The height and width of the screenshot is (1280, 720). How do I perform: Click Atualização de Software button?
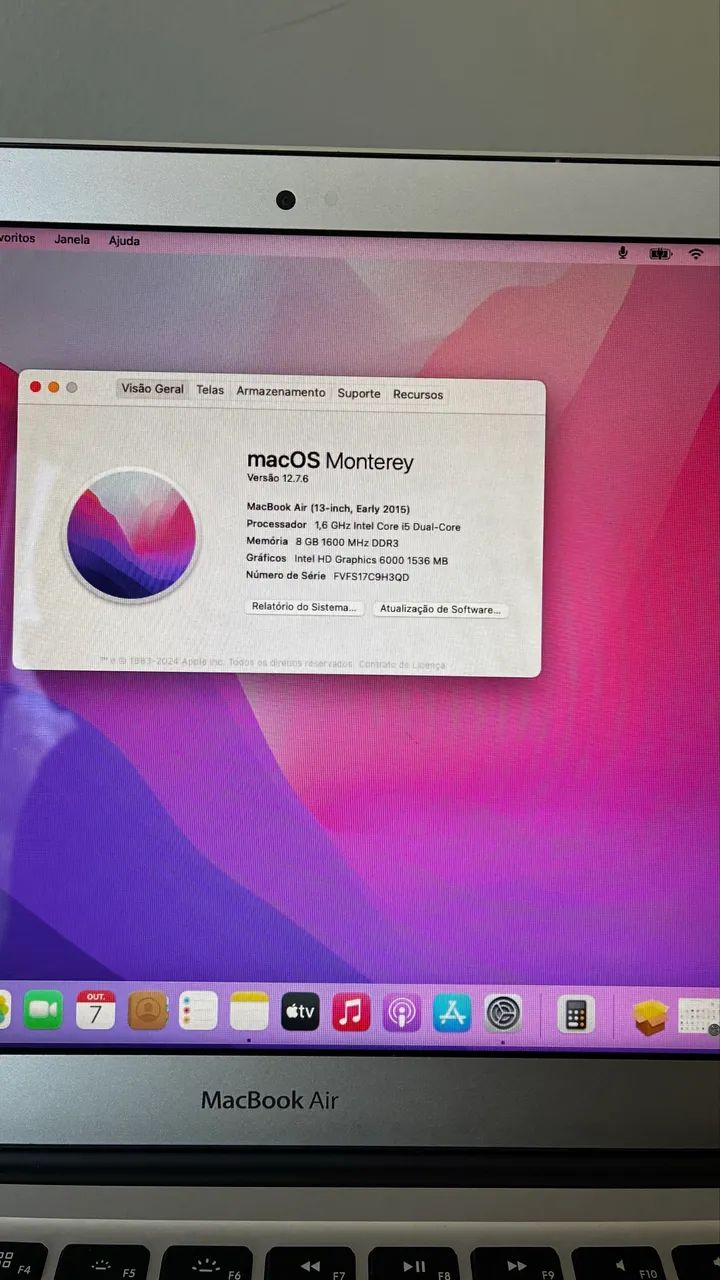440,609
